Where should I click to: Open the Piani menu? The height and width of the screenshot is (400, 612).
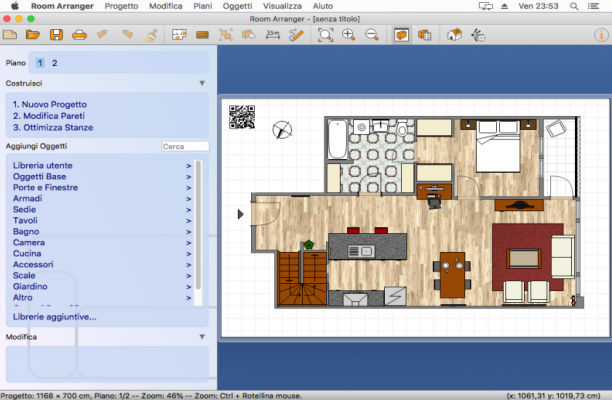click(203, 6)
